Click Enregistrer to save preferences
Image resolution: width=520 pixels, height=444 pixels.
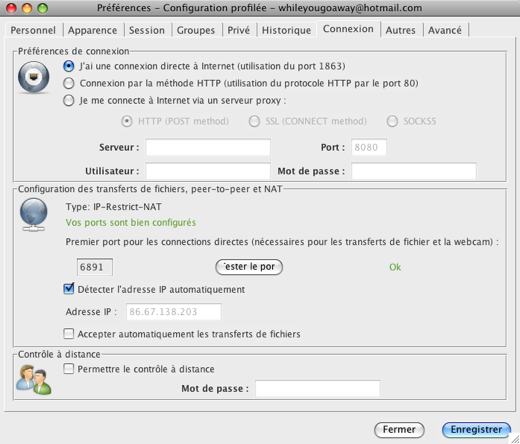coord(476,430)
